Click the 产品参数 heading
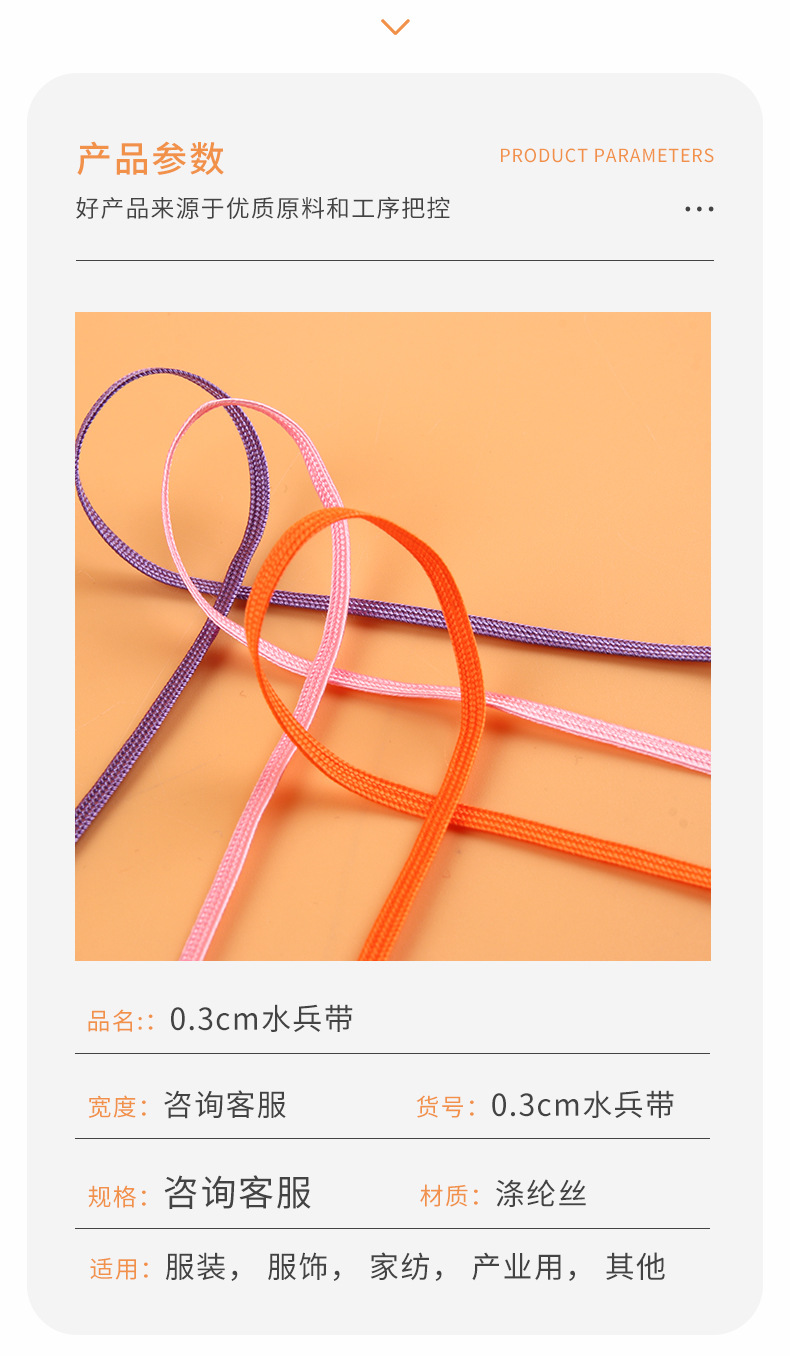 pyautogui.click(x=151, y=158)
